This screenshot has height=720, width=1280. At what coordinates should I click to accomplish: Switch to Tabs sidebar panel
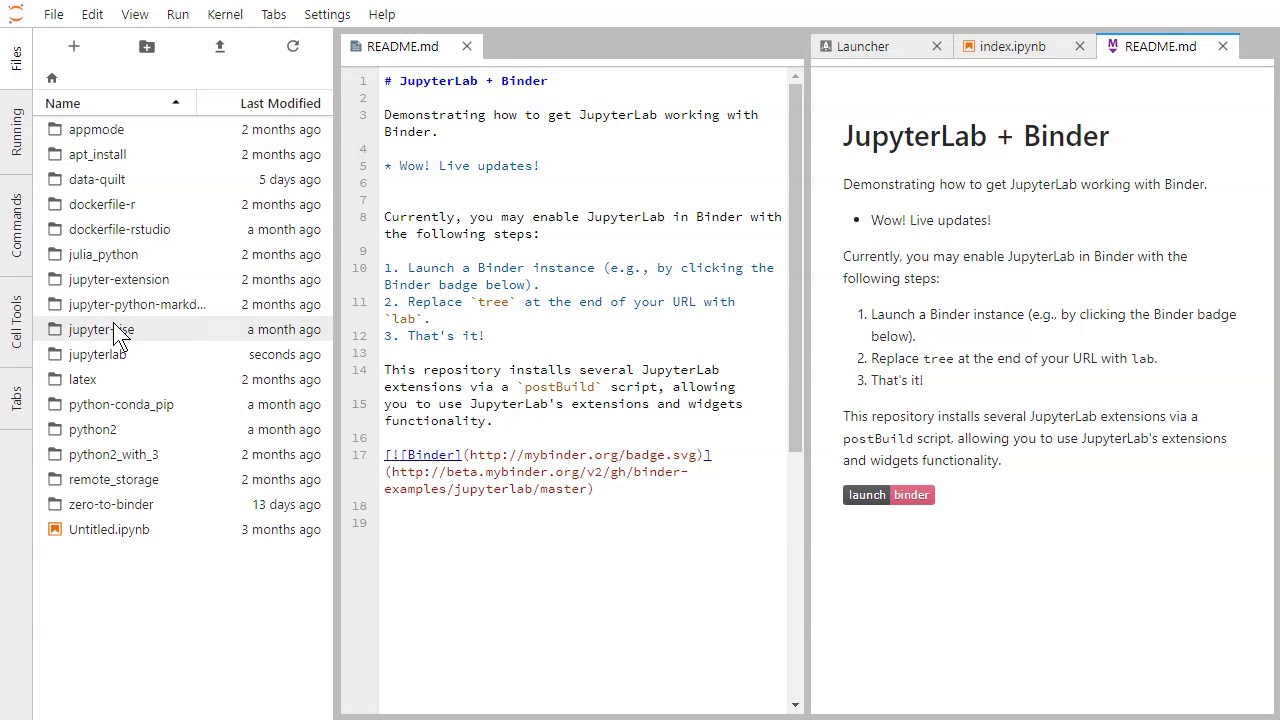(x=16, y=400)
